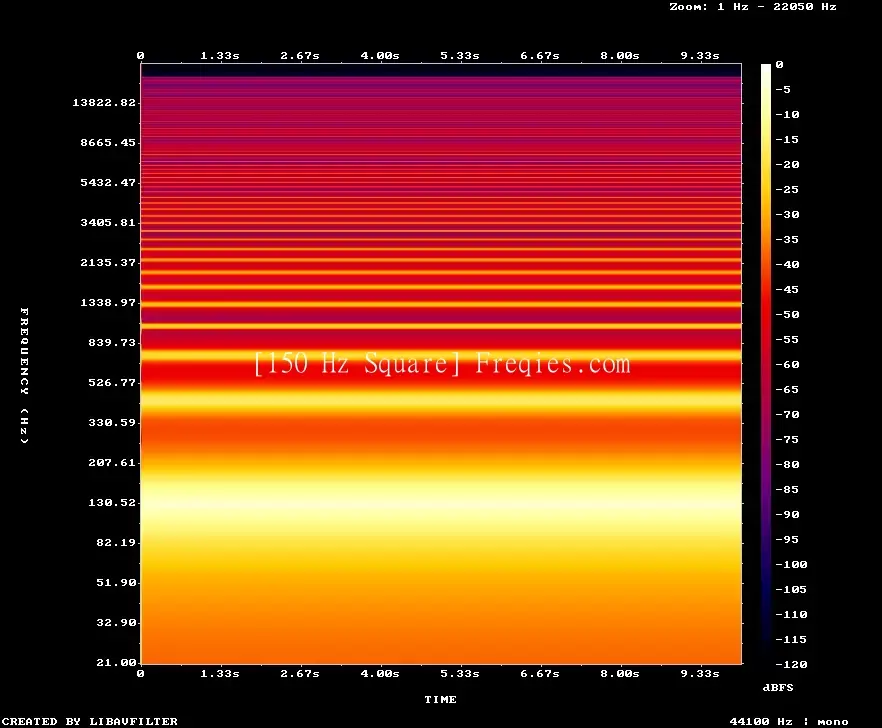The width and height of the screenshot is (882, 728).
Task: Click the -85 dBFS scale value
Action: [x=787, y=489]
